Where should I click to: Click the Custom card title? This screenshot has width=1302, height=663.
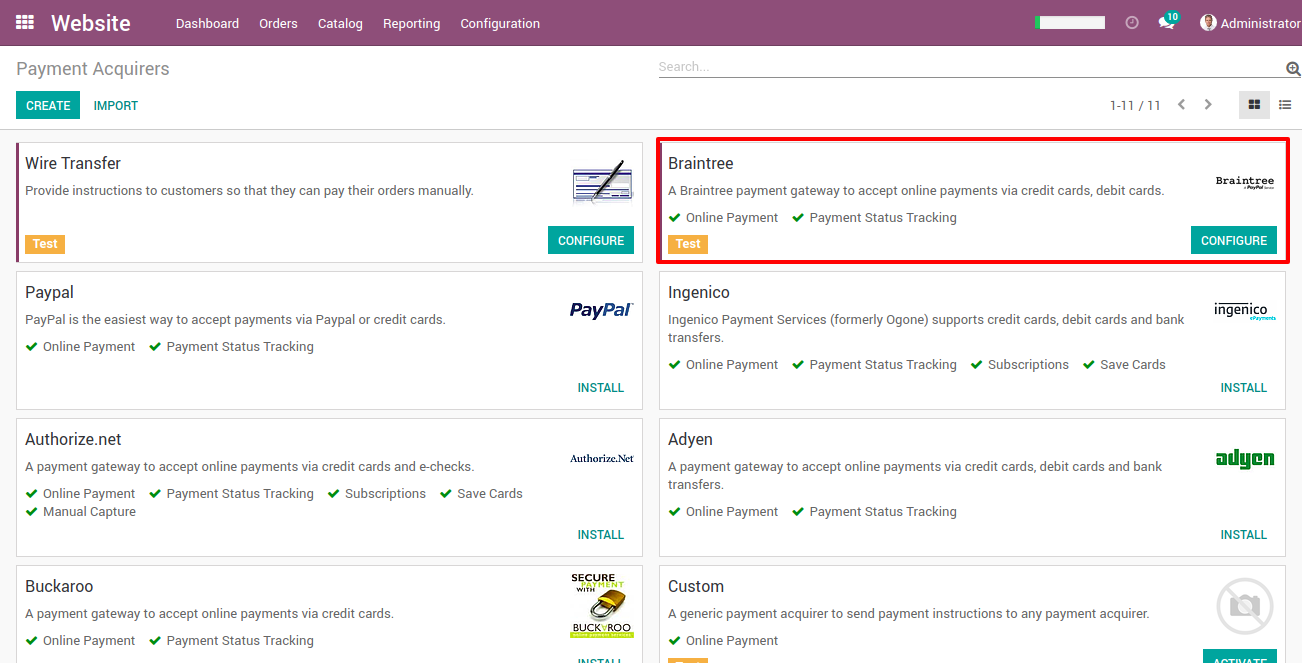click(696, 586)
